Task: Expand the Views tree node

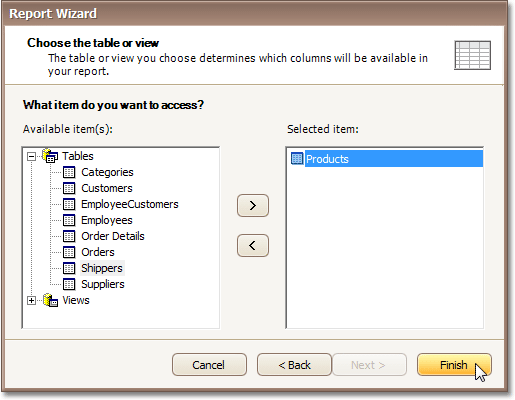Action: coord(31,300)
